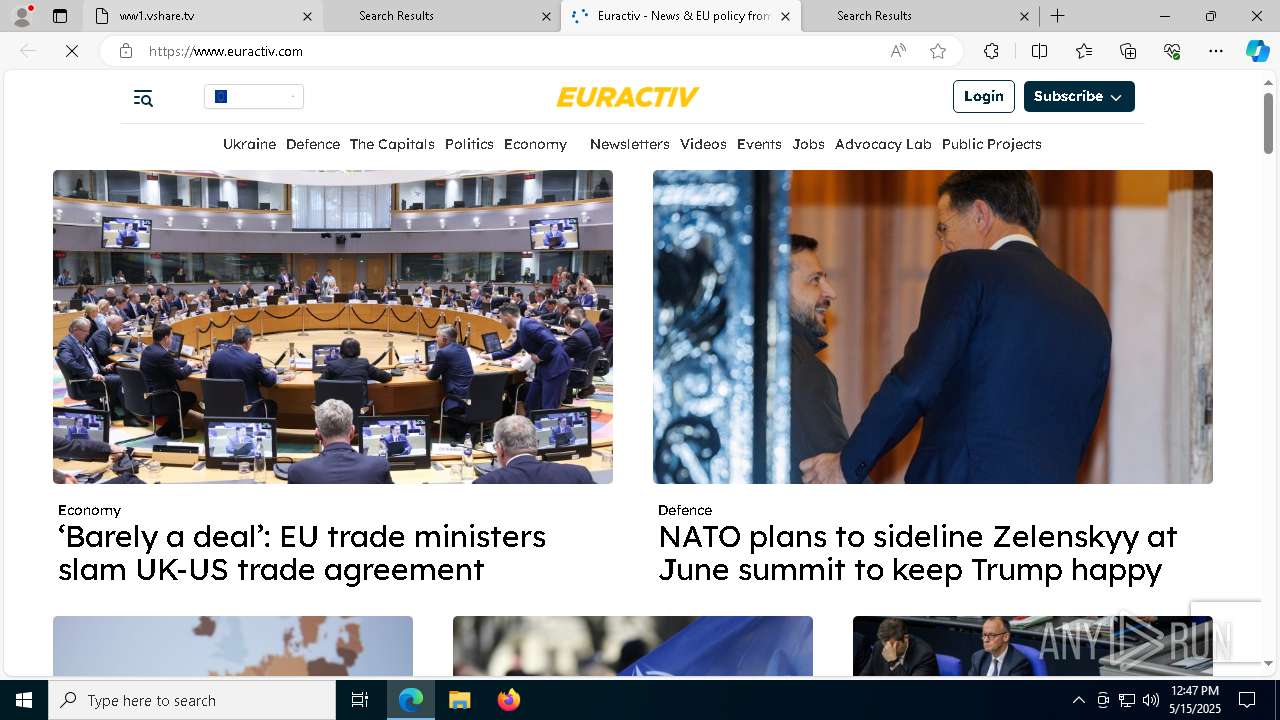Open Browser essentials heart icon

coord(1172,51)
